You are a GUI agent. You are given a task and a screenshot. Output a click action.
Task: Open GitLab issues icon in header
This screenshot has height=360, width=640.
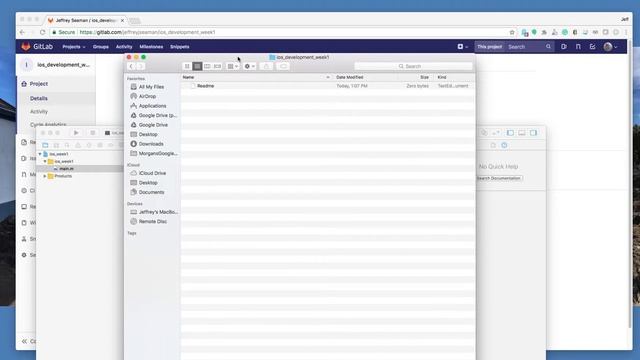click(564, 47)
